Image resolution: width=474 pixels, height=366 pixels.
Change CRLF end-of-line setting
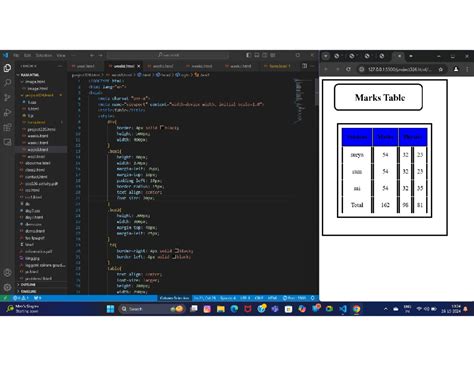[259, 298]
